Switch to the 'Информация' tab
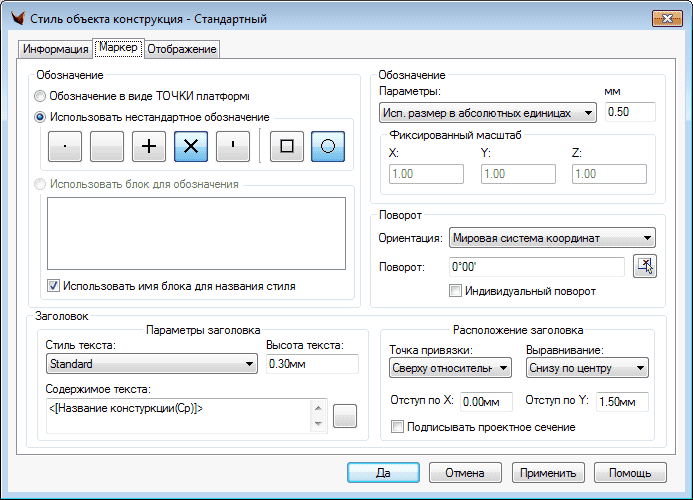The height and width of the screenshot is (500, 693). point(56,49)
